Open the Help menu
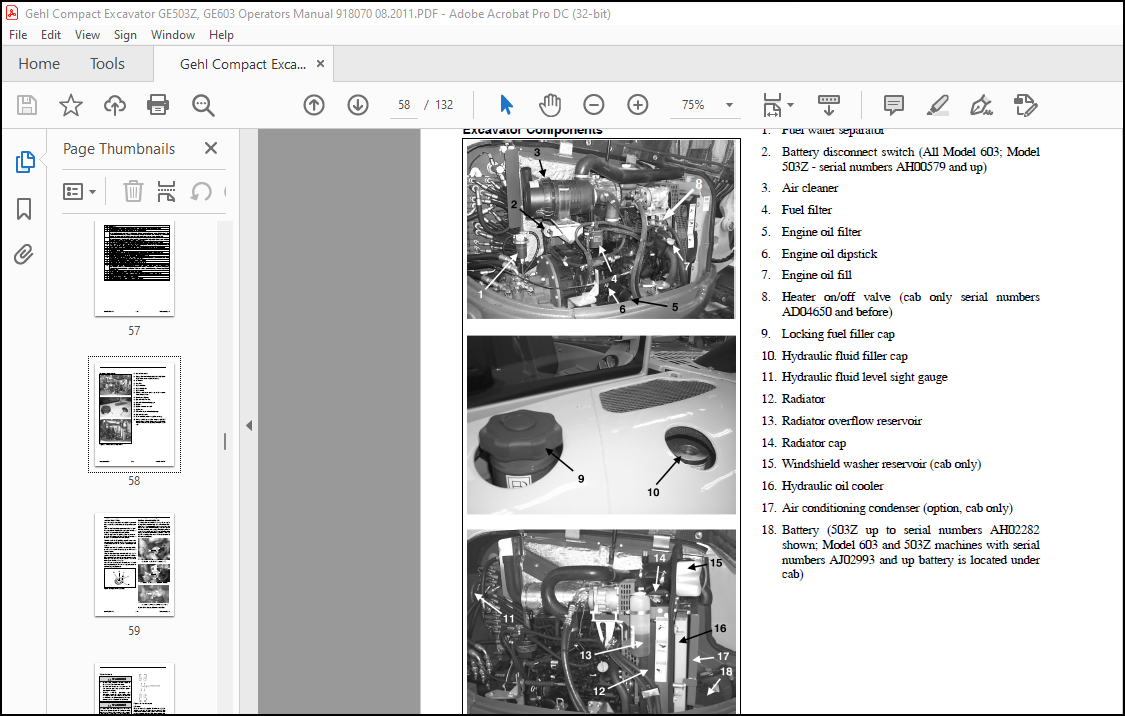The height and width of the screenshot is (716, 1125). [x=221, y=34]
